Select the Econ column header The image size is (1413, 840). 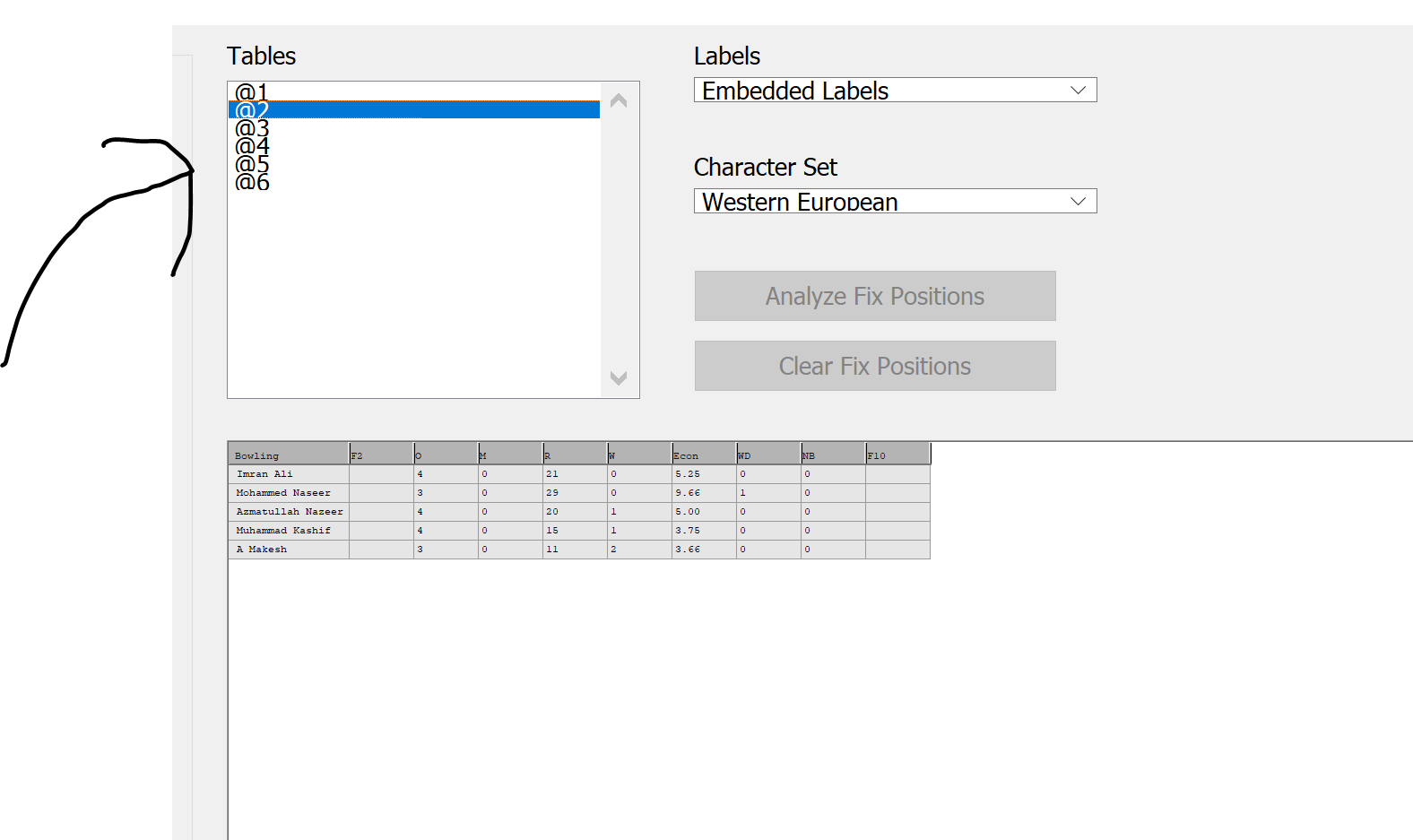pos(704,455)
